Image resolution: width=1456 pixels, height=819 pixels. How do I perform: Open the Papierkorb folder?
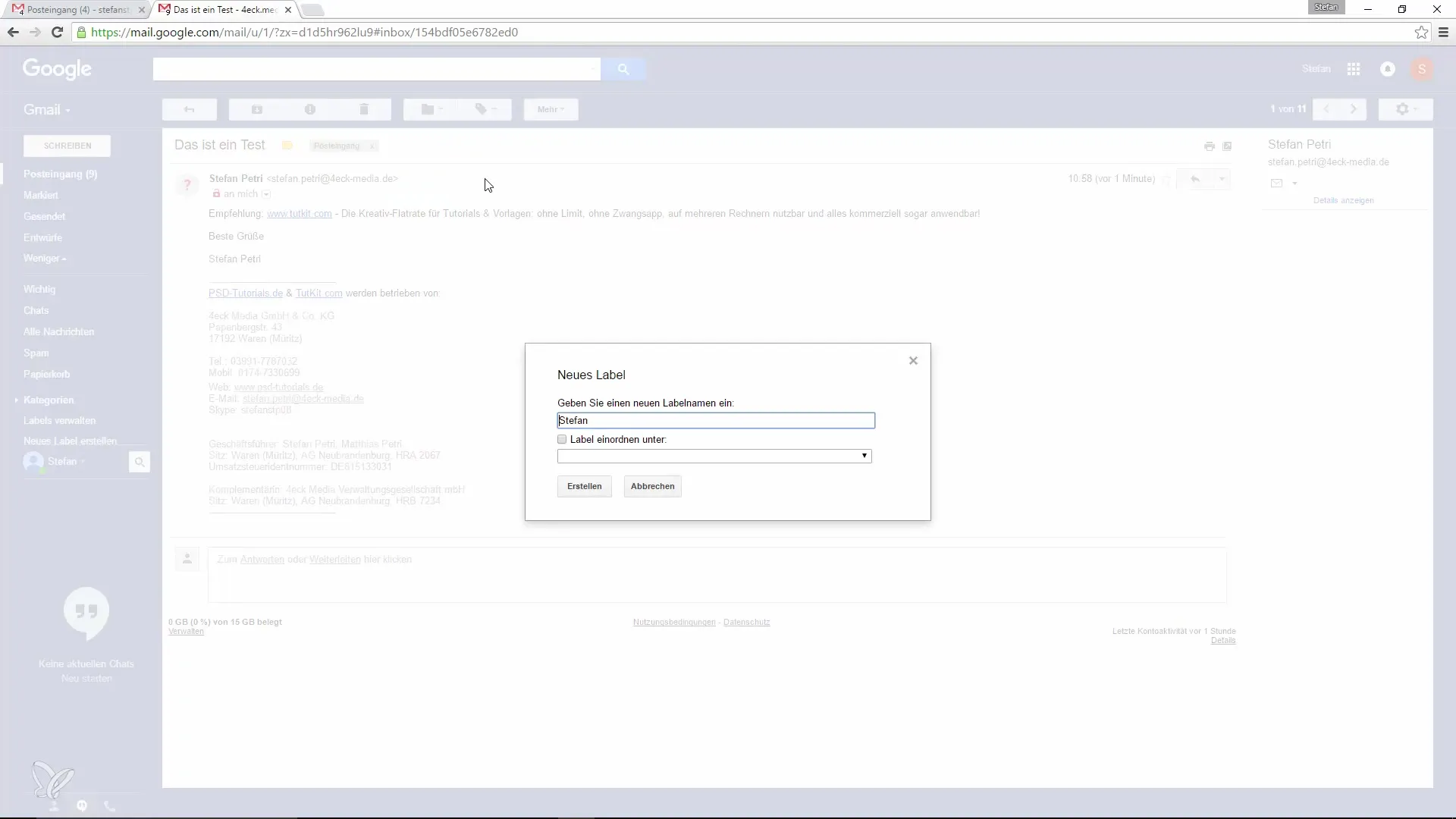pos(46,374)
